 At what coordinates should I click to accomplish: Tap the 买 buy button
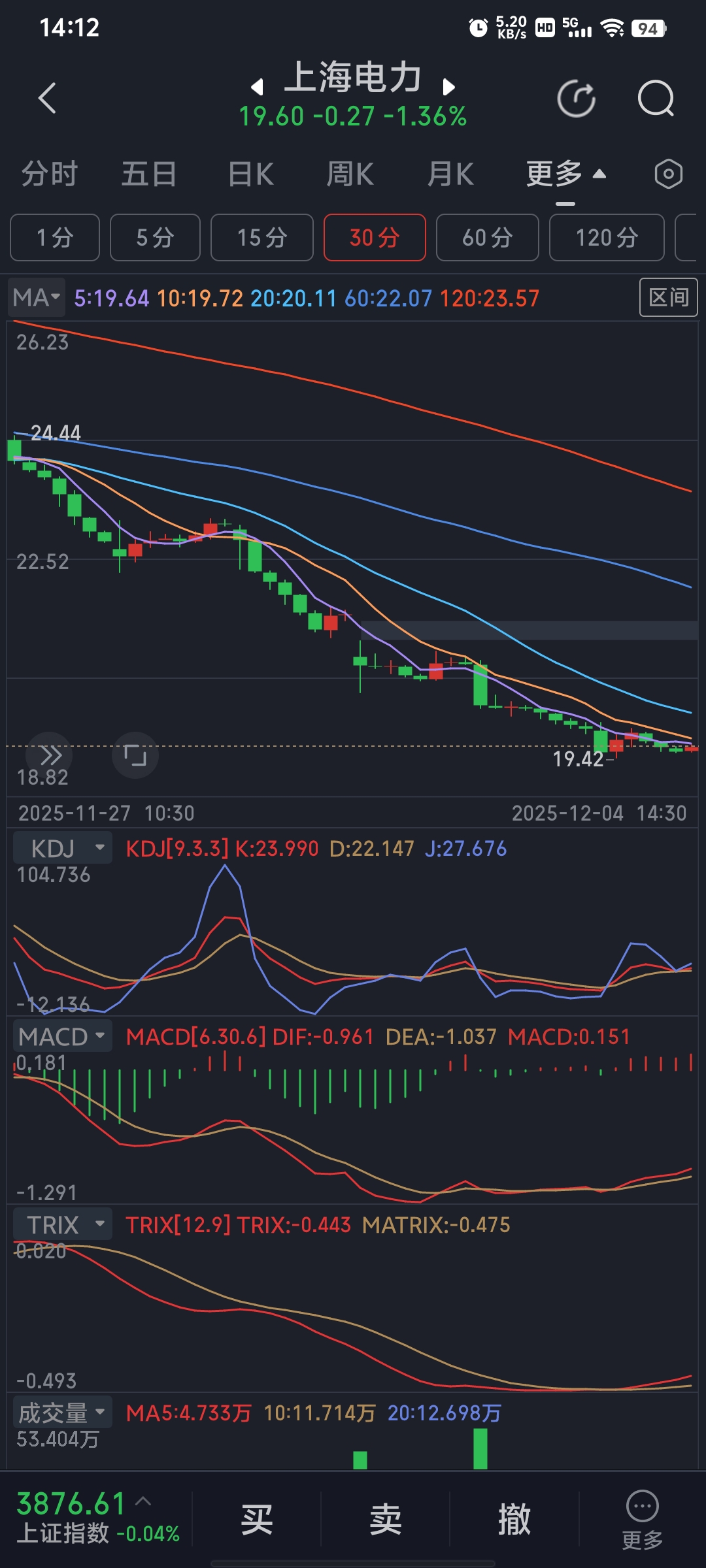(256, 1518)
